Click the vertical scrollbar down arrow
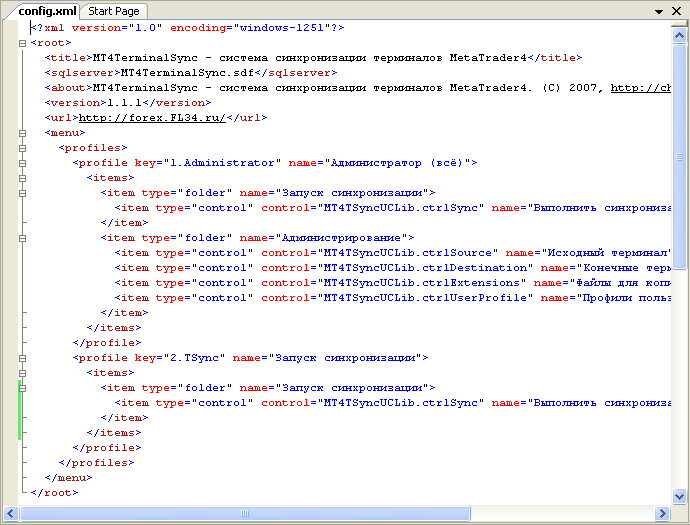Image resolution: width=690 pixels, height=525 pixels. (x=679, y=497)
